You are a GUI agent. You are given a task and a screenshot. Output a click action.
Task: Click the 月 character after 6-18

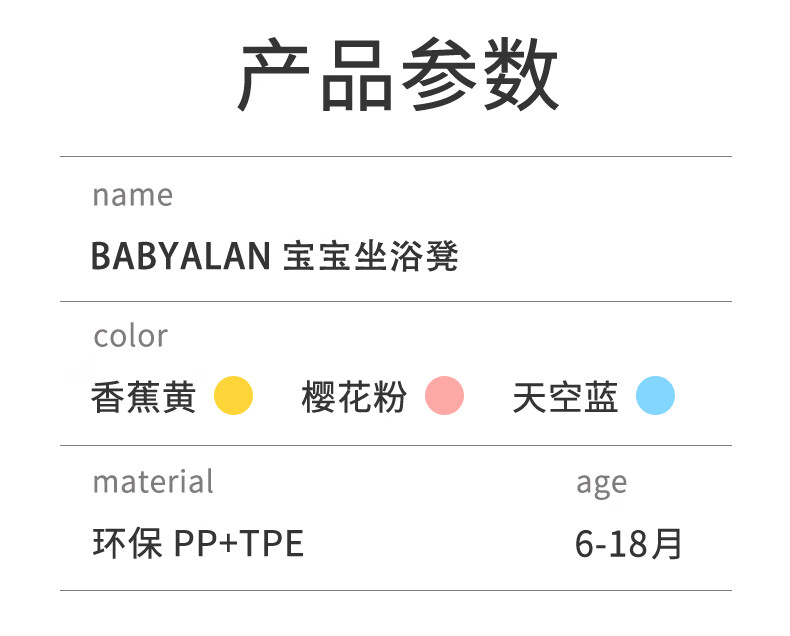667,543
